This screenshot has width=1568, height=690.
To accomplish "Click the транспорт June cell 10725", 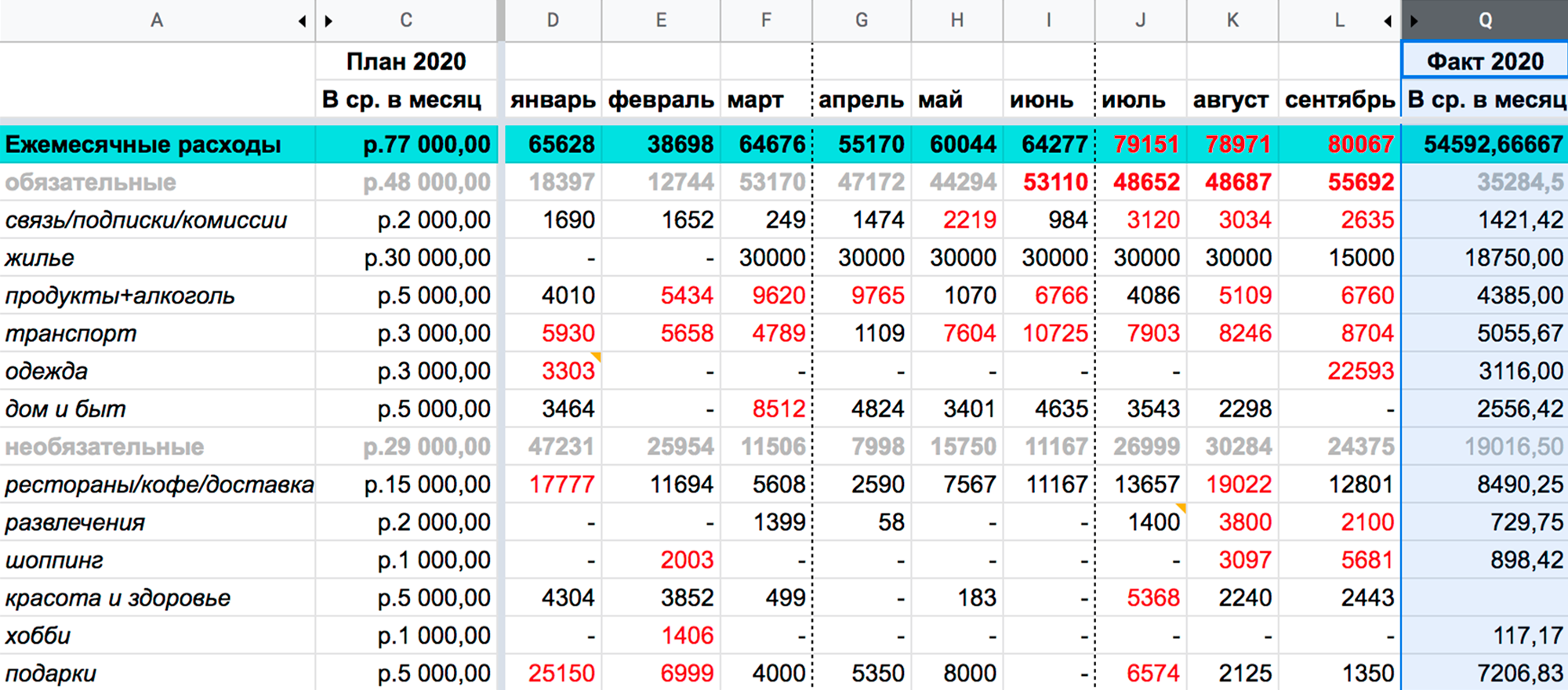I will [x=1049, y=333].
